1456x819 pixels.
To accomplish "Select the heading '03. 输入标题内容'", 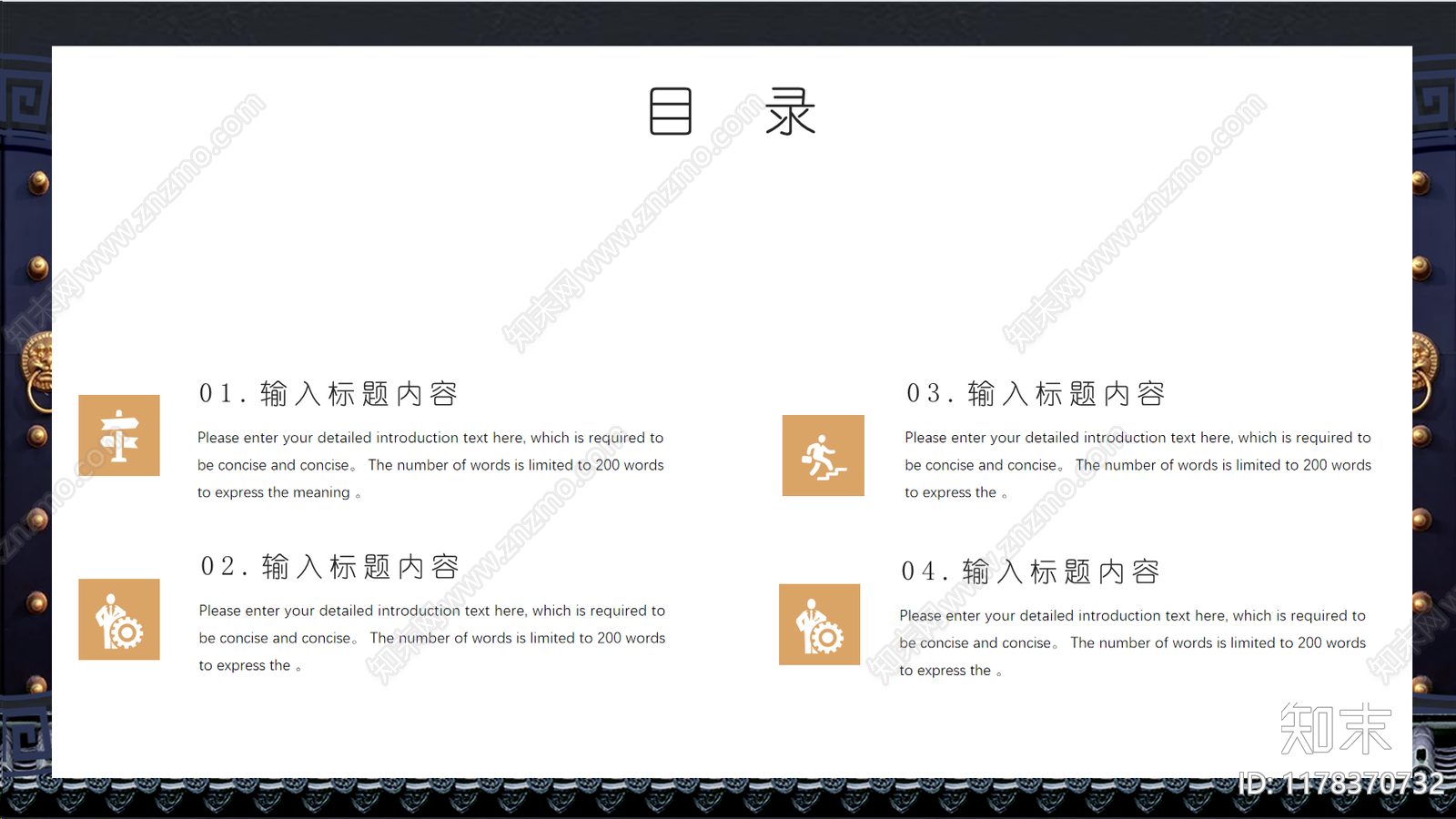I will click(x=1036, y=394).
